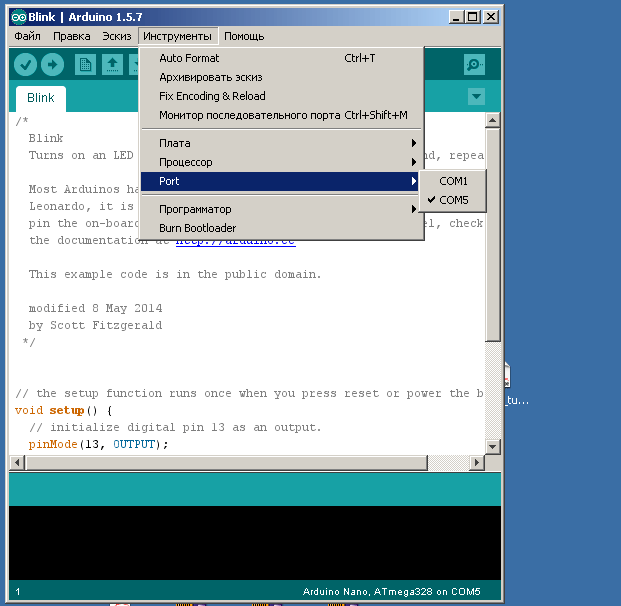Expand the Port submenu entry

pyautogui.click(x=280, y=181)
